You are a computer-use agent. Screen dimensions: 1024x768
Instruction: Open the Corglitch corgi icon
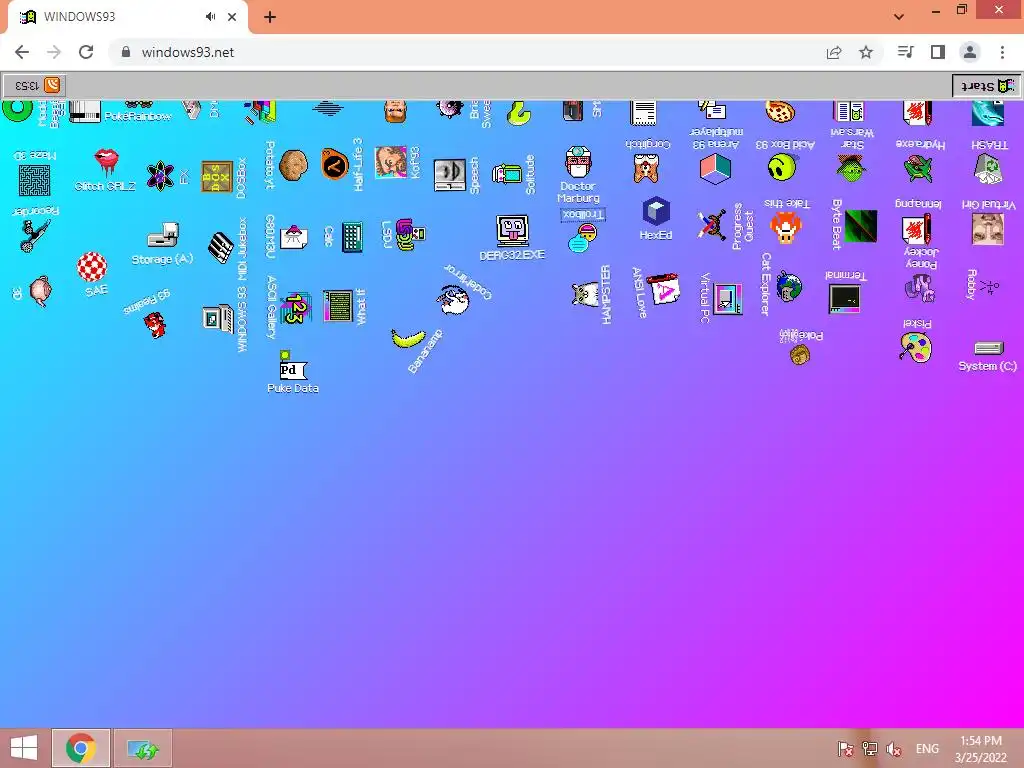(x=647, y=168)
